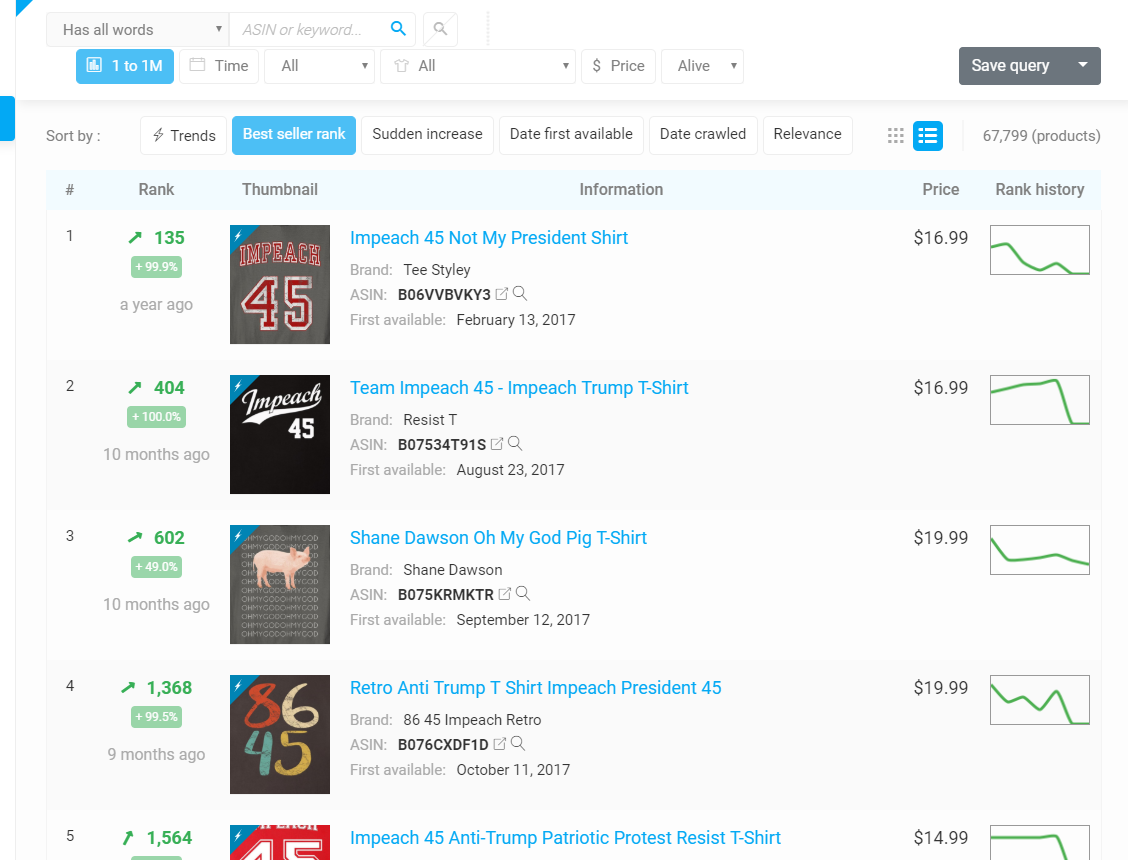1128x860 pixels.
Task: Click the '67,799 (products)' count
Action: (1041, 136)
